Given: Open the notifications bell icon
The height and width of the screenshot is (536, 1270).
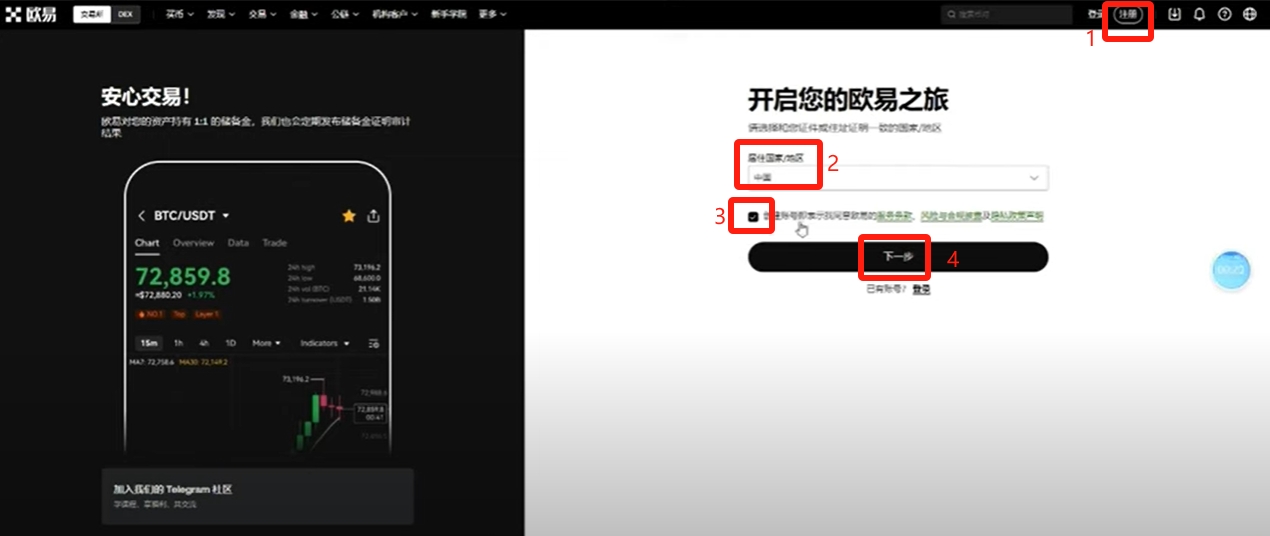Looking at the screenshot, I should 1199,14.
